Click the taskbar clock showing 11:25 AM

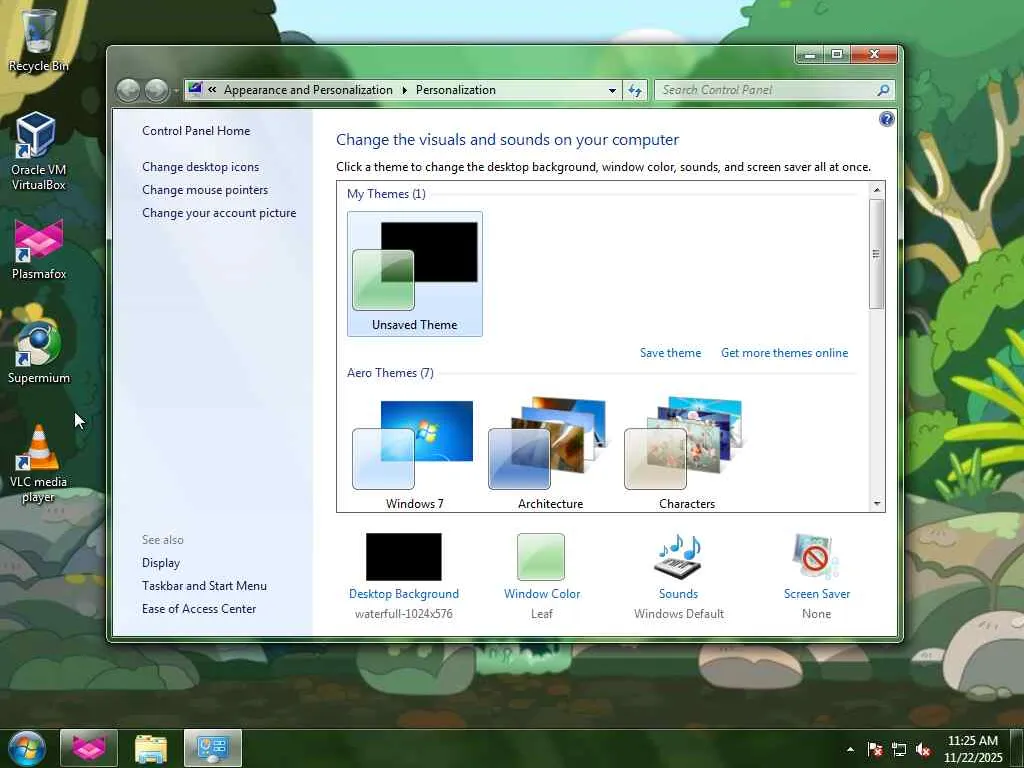[972, 749]
